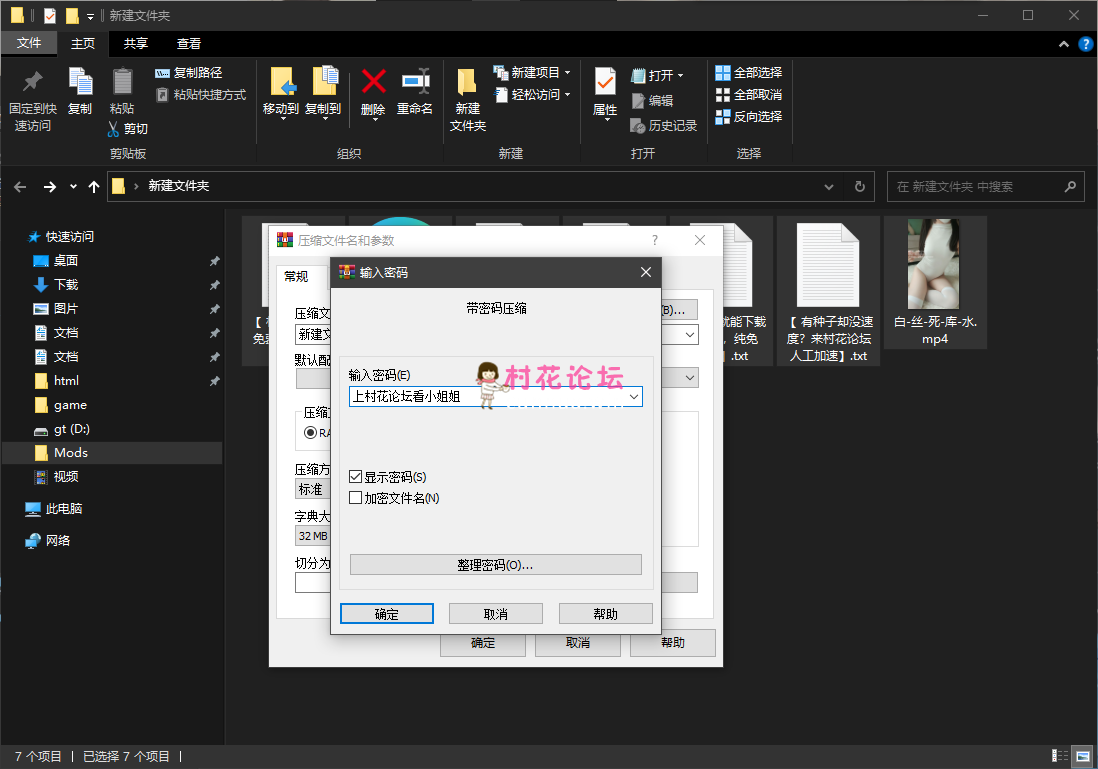Click Pin to Quick Access icon
This screenshot has width=1098, height=769.
[x=33, y=82]
